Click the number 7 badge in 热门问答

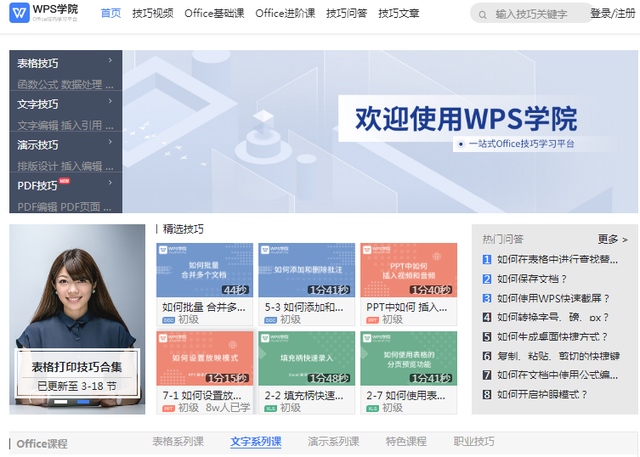tap(487, 375)
